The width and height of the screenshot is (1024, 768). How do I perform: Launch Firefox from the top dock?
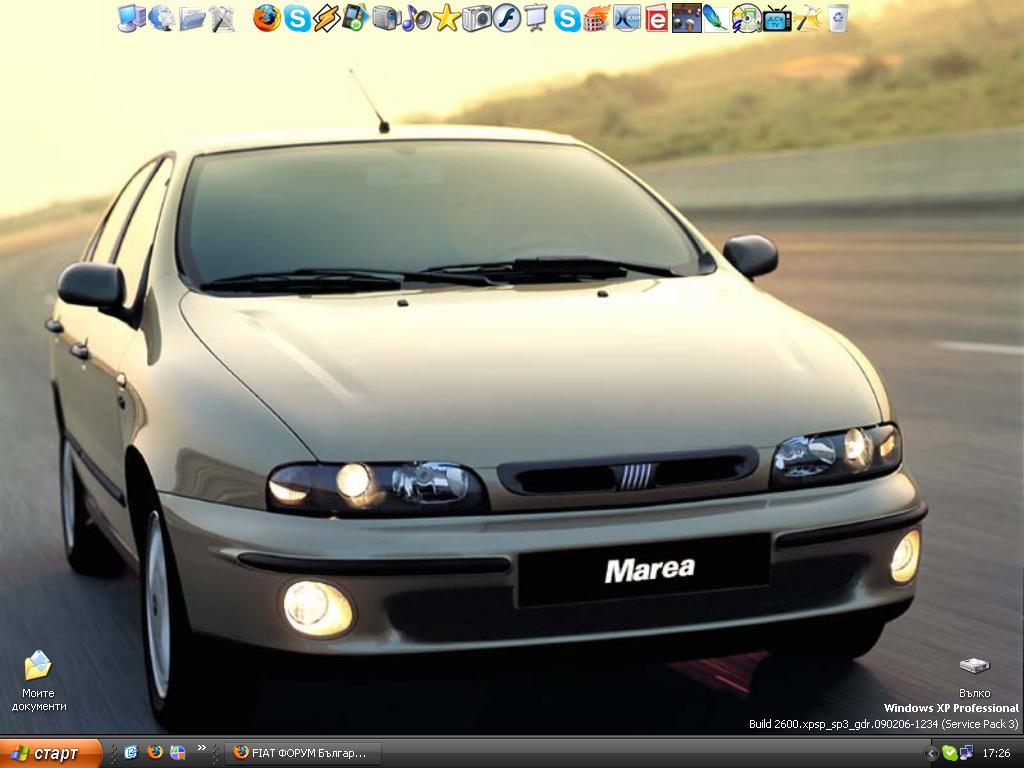(266, 18)
